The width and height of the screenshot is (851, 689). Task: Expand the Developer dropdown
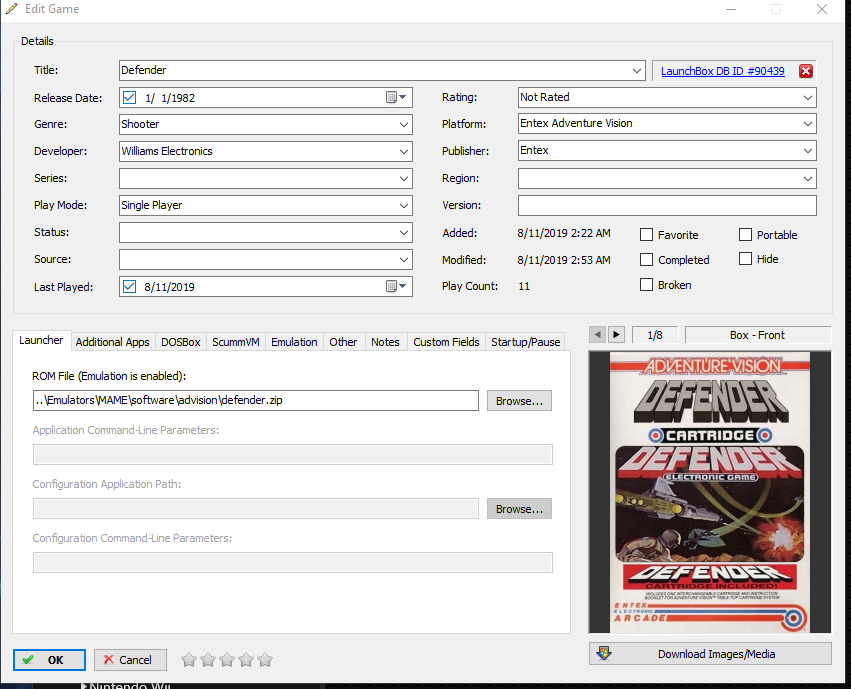(404, 151)
